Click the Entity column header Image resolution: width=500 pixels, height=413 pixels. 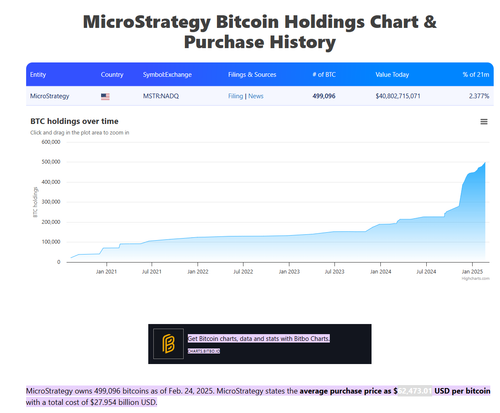tap(38, 75)
